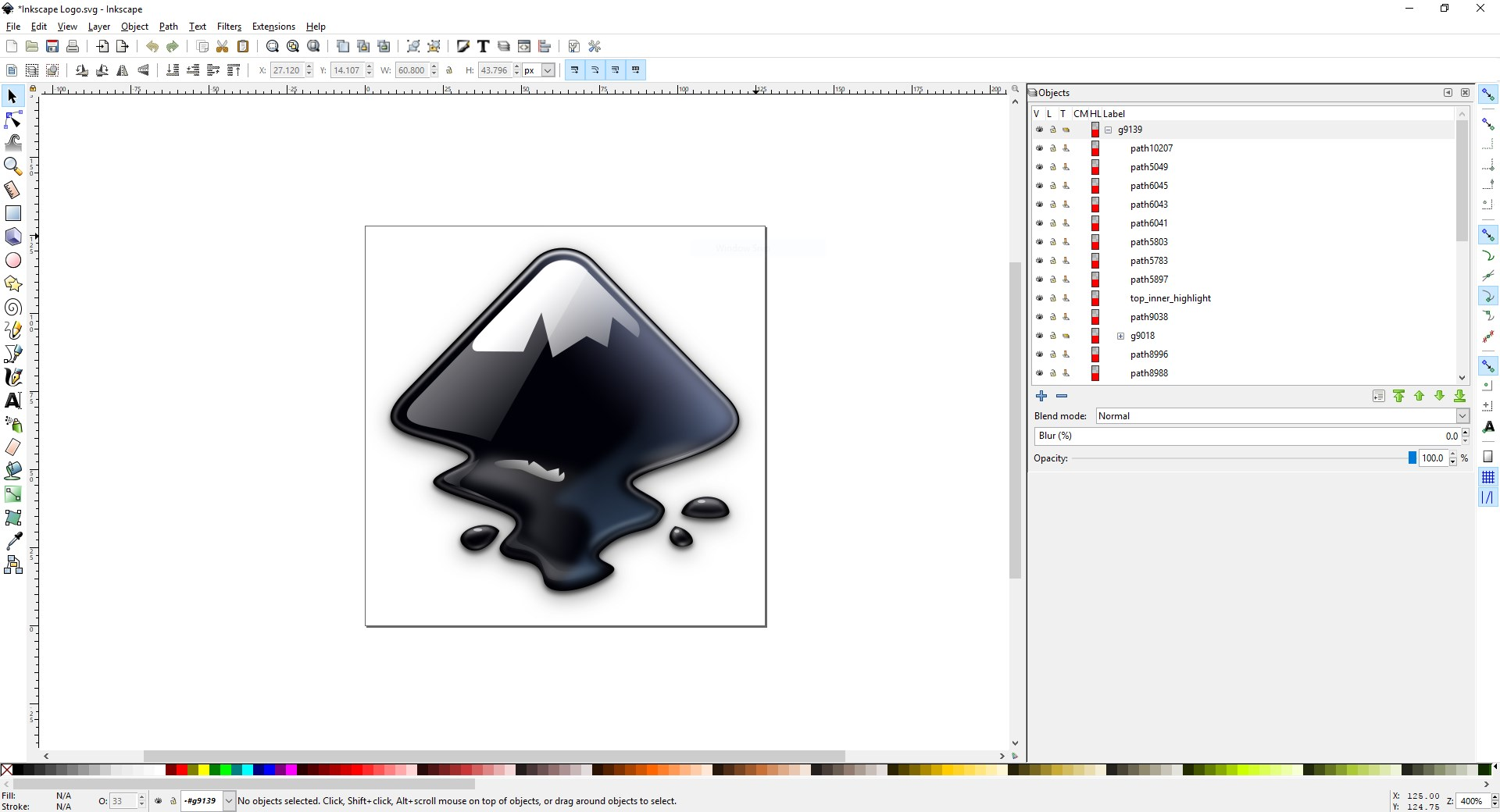1500x812 pixels.
Task: Lower selection one step with down arrow button
Action: tap(1439, 396)
